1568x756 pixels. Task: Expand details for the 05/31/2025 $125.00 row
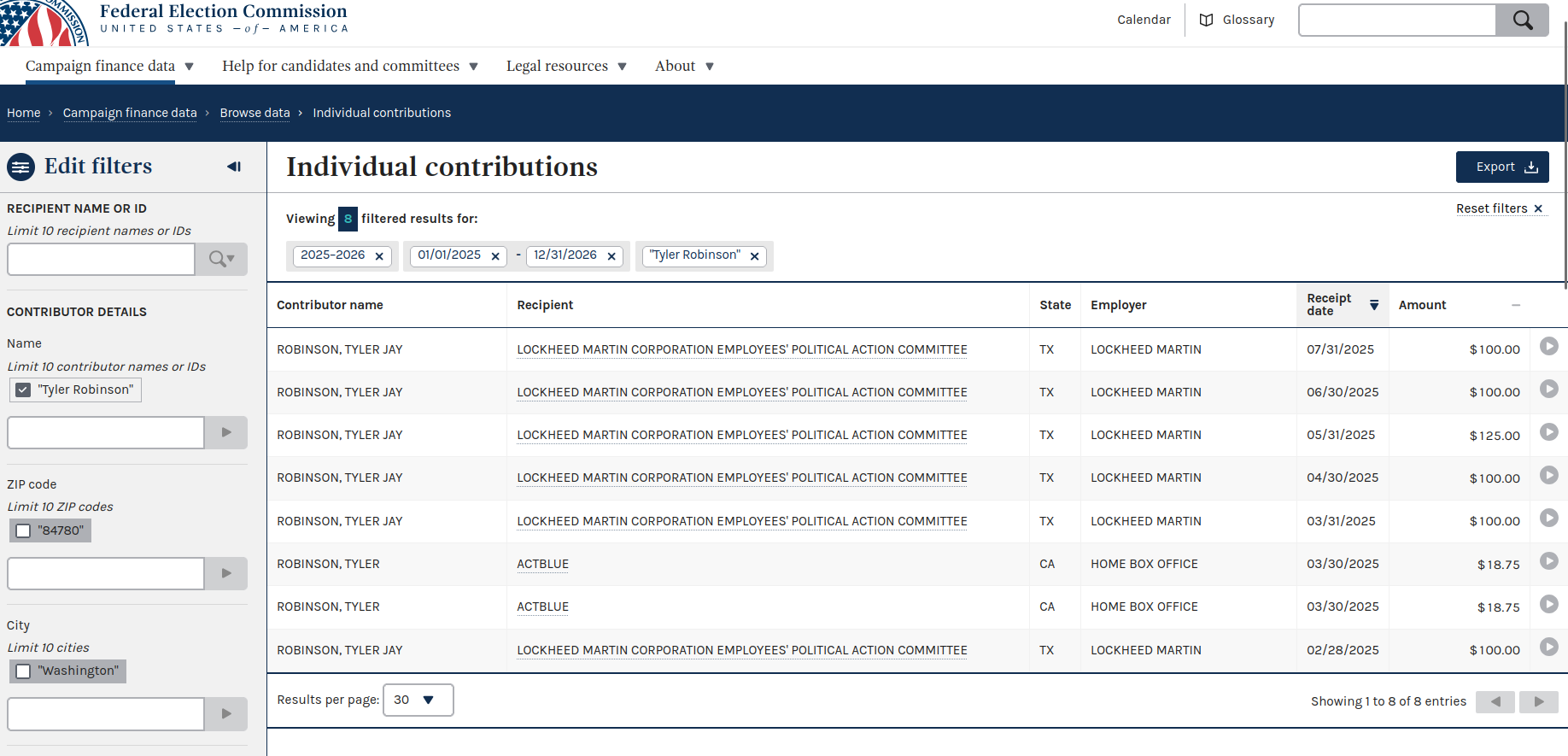point(1548,431)
